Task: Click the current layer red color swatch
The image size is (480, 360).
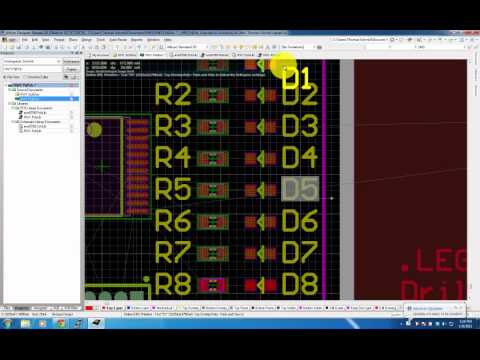Action: click(x=89, y=308)
